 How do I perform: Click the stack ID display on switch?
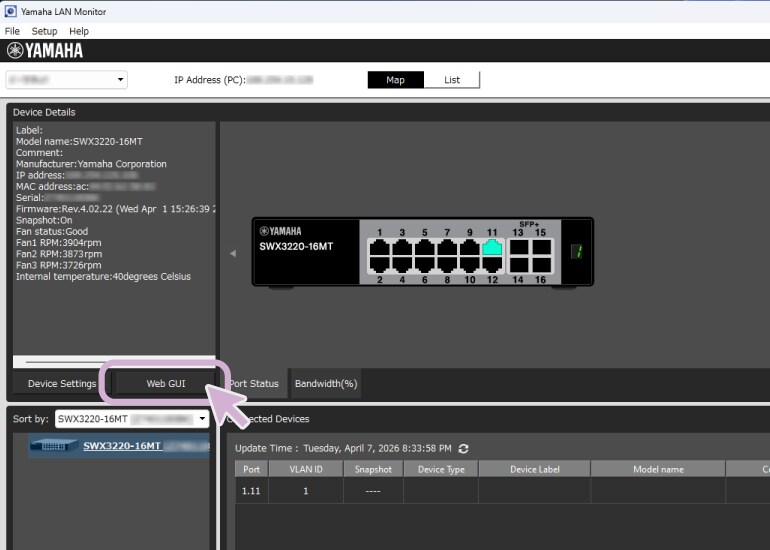[577, 251]
